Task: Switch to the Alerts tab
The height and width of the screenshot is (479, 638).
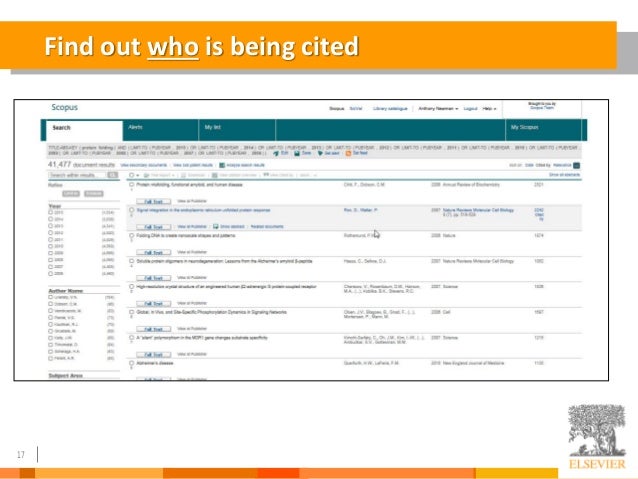Action: [x=160, y=130]
